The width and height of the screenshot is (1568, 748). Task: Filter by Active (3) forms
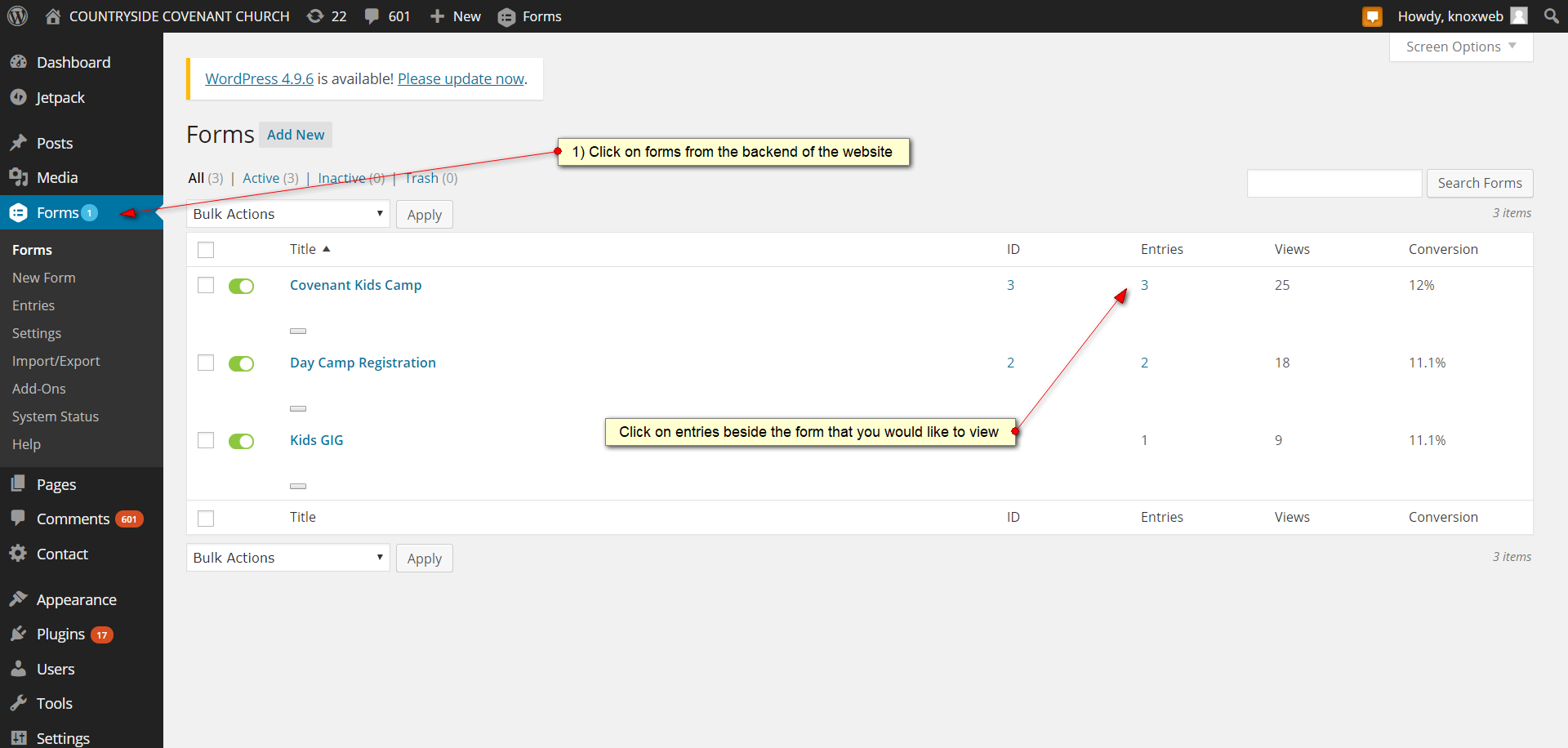[270, 178]
